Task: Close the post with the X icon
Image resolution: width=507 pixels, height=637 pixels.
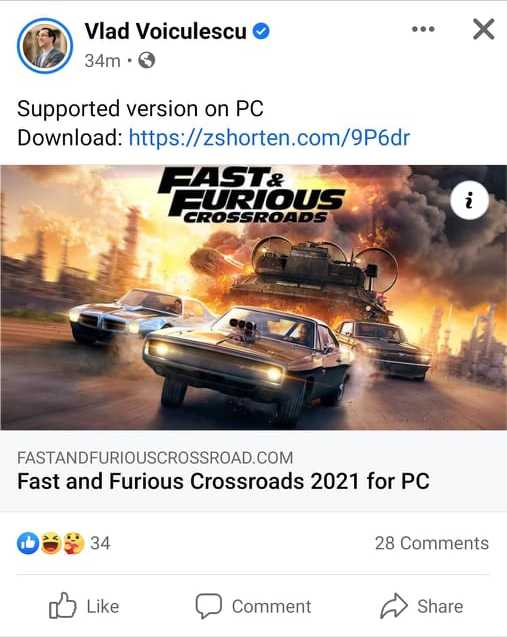Action: click(483, 29)
